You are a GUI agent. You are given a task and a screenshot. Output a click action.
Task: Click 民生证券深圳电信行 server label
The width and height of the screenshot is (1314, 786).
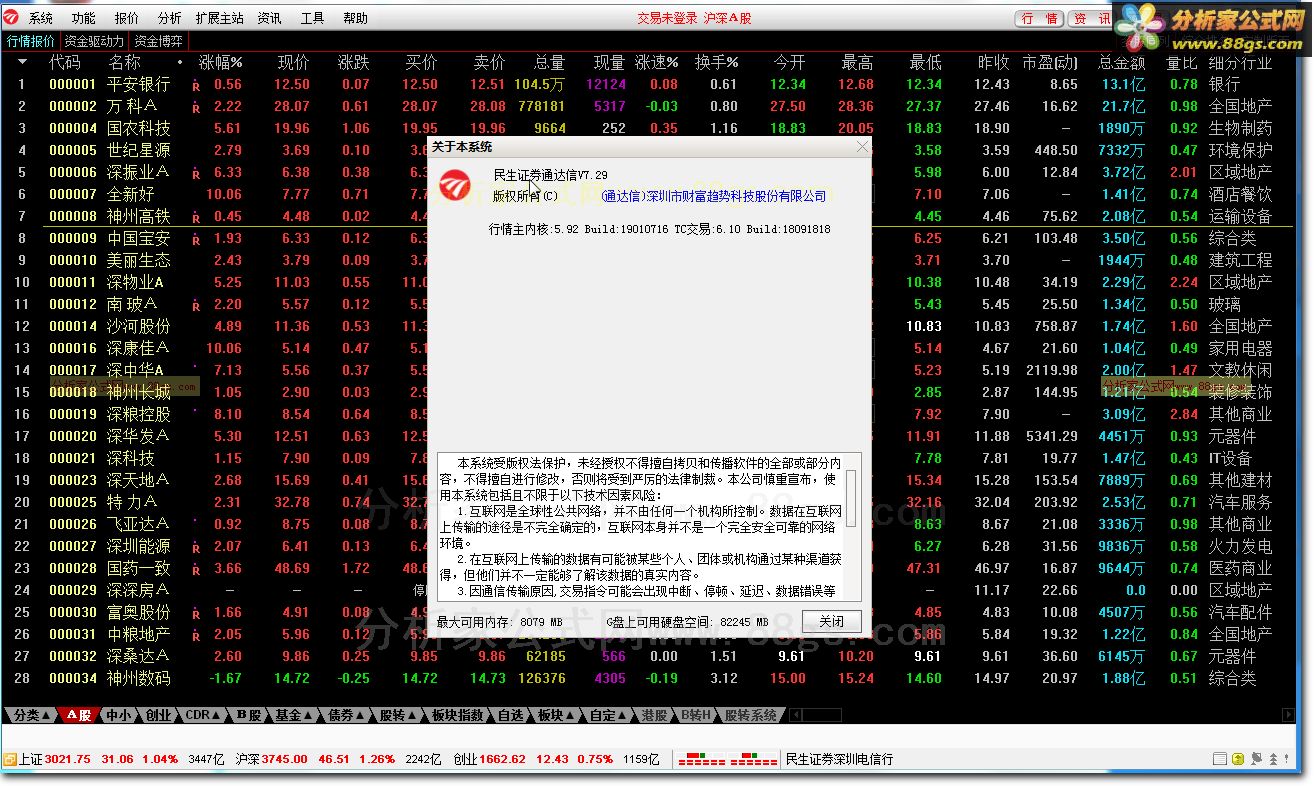839,760
